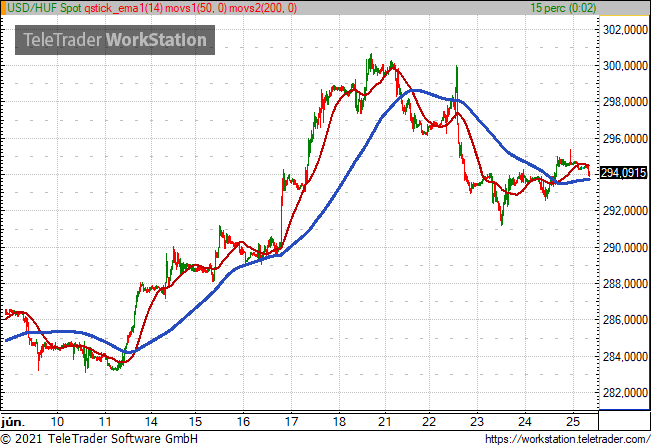Click the 282,0000 price axis label
The image size is (651, 448).
click(x=625, y=392)
